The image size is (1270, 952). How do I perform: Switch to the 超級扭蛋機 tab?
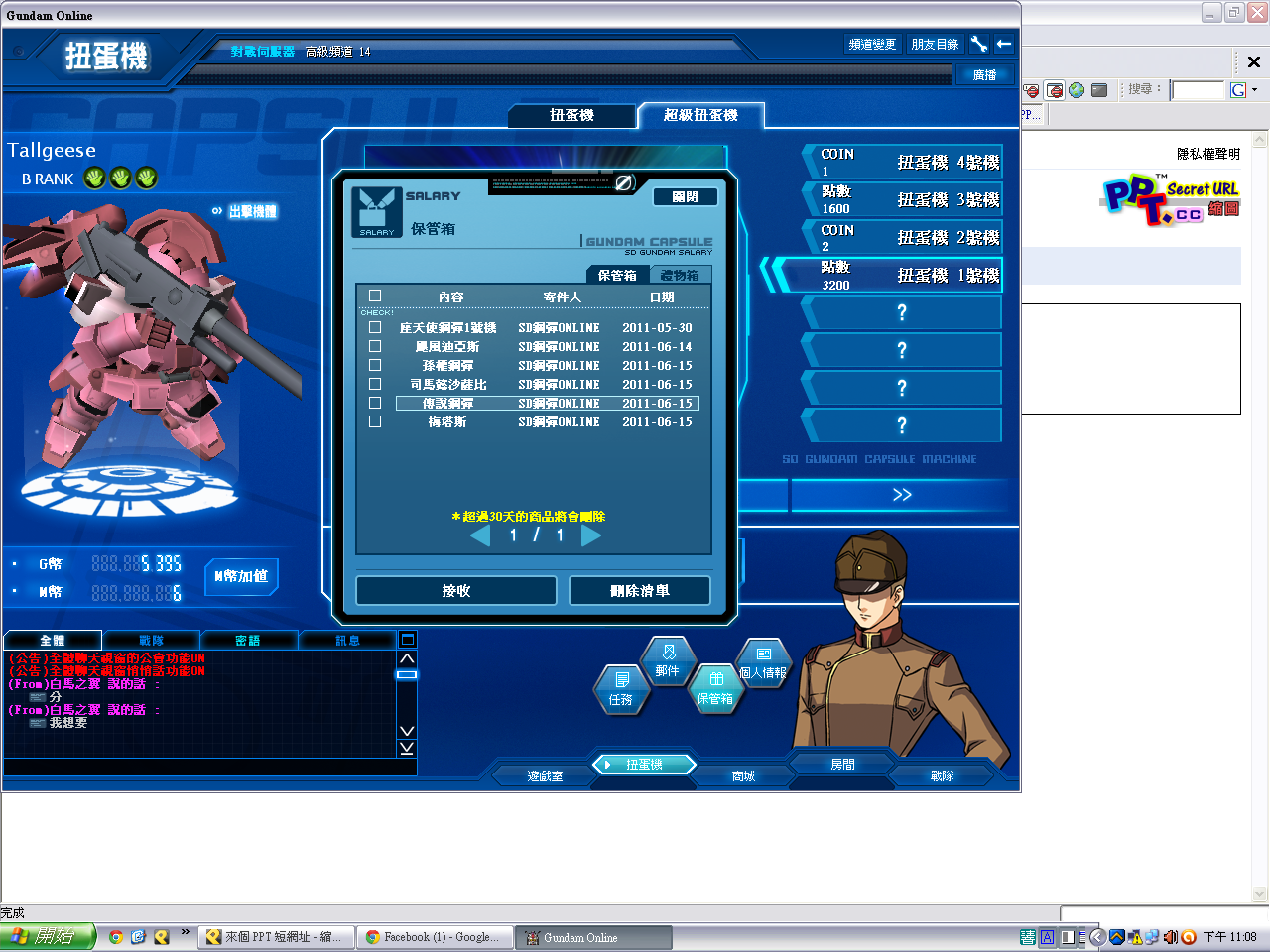(x=700, y=116)
